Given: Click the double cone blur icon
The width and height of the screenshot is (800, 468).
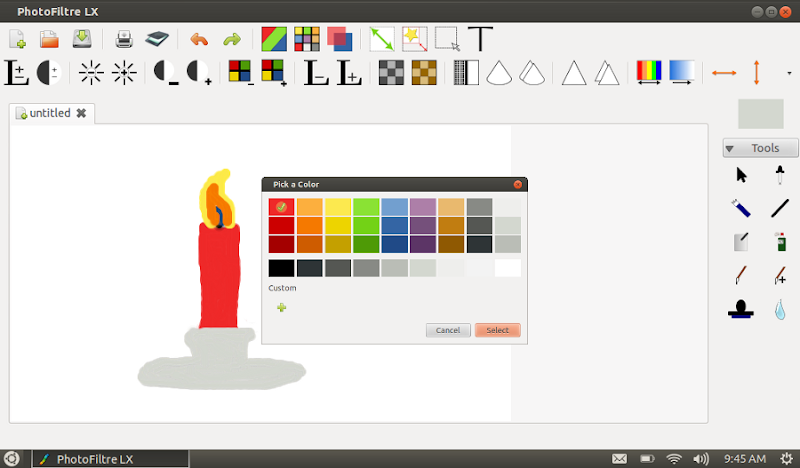Looking at the screenshot, I should click(x=532, y=72).
